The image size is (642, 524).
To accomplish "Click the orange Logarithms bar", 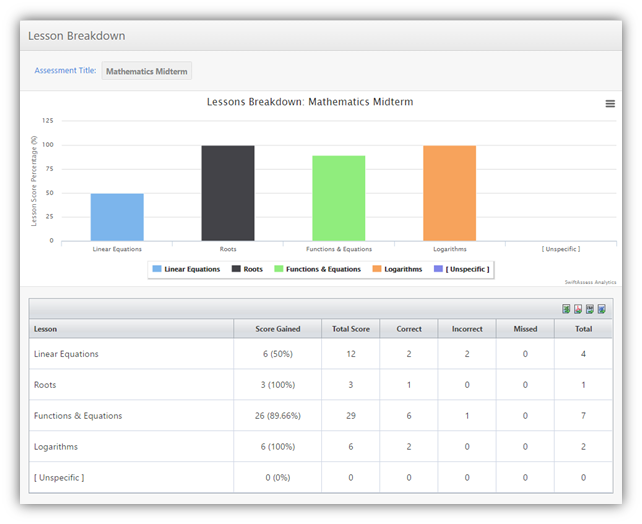I will point(449,193).
